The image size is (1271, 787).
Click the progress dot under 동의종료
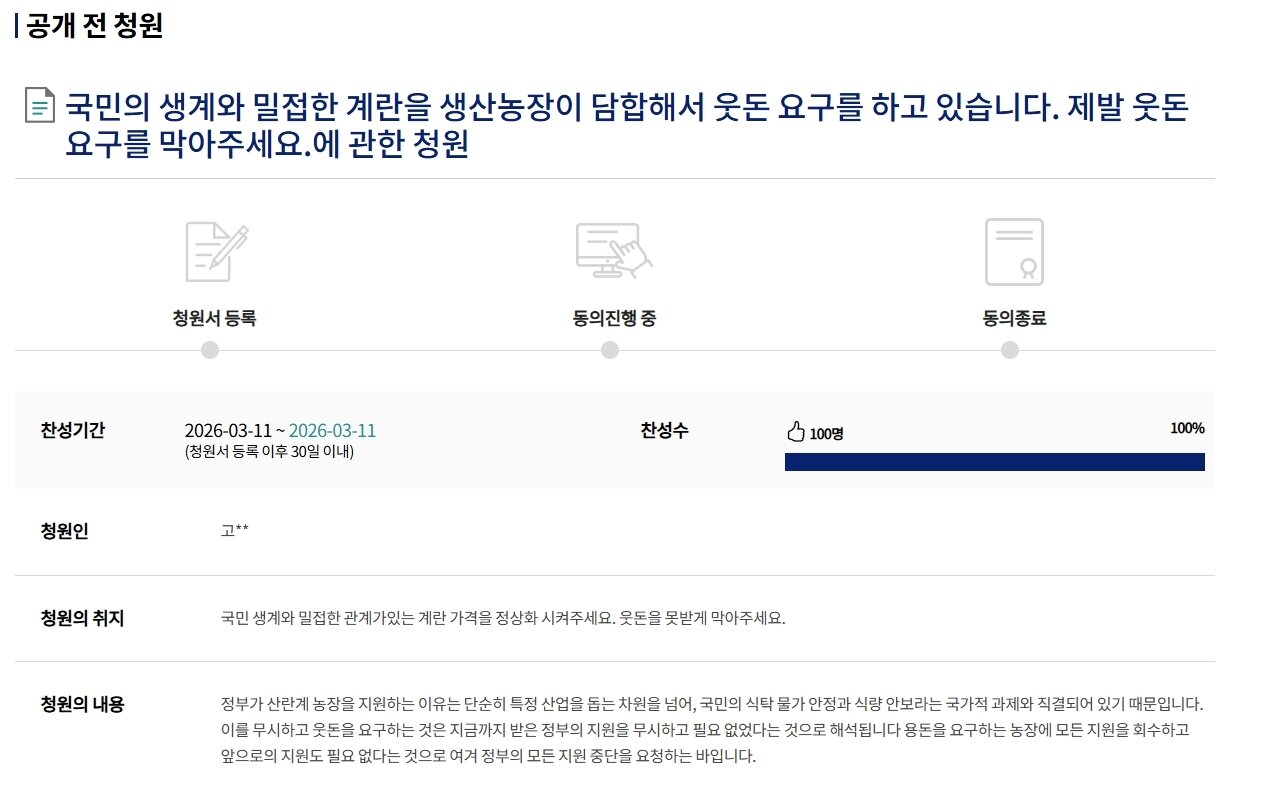(x=1010, y=351)
